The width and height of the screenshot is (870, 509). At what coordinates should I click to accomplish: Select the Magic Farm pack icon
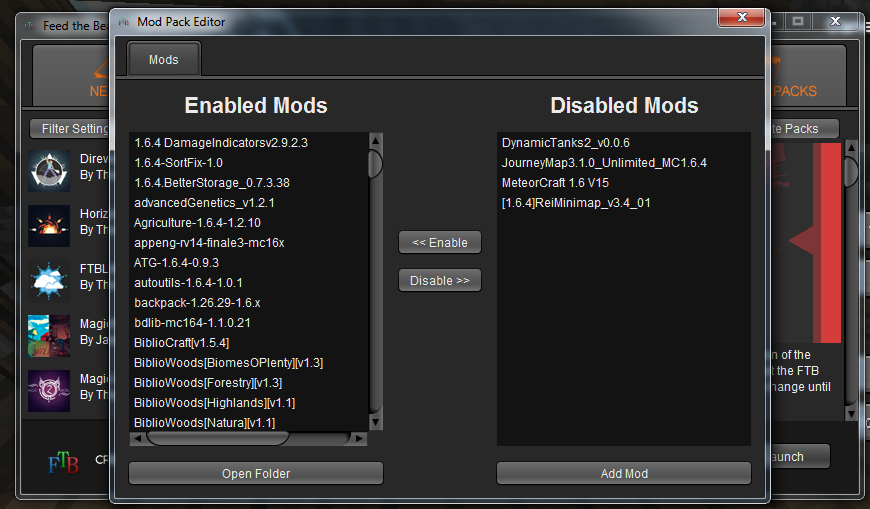click(49, 336)
